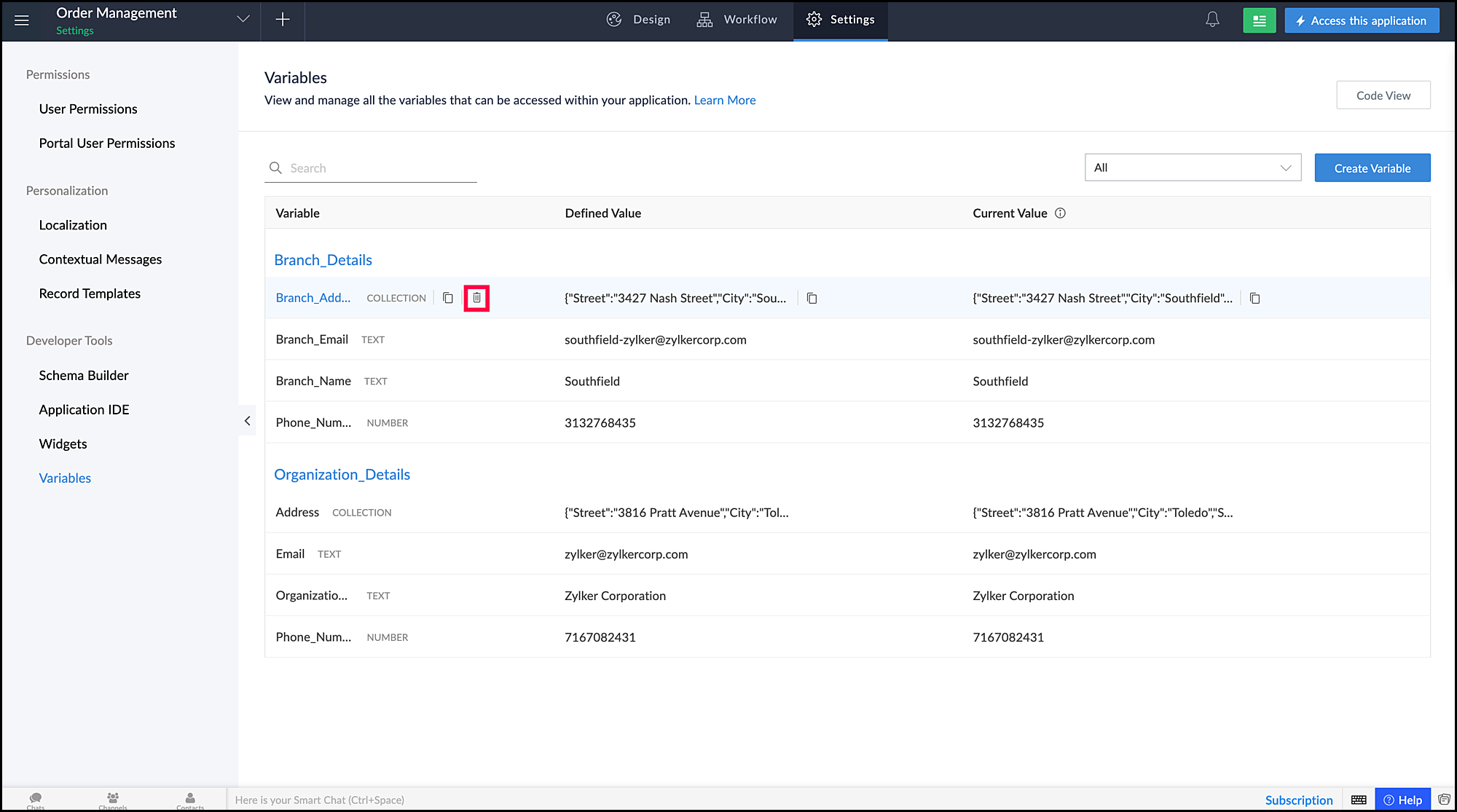
Task: Open Schema Builder in sidebar
Action: (x=84, y=376)
